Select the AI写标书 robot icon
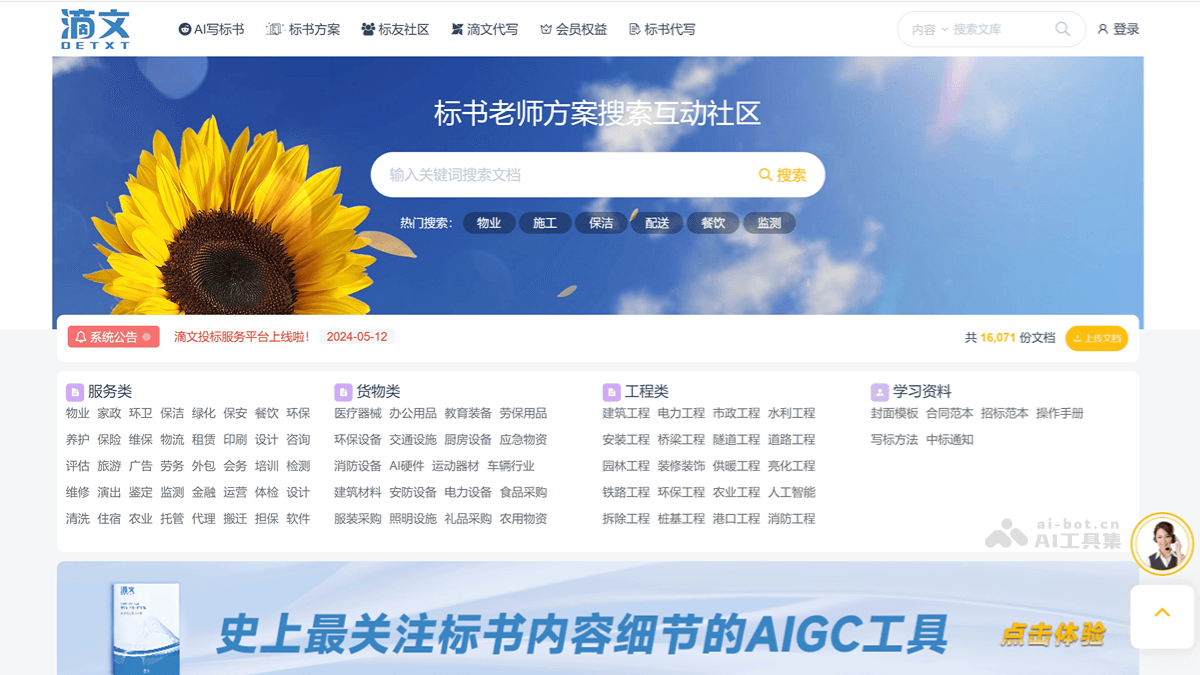 click(185, 29)
